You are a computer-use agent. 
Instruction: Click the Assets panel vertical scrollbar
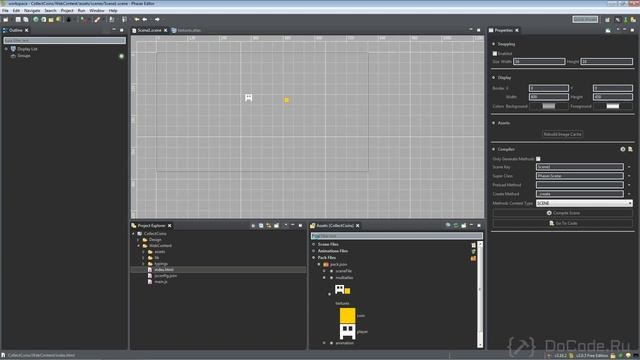coord(480,294)
